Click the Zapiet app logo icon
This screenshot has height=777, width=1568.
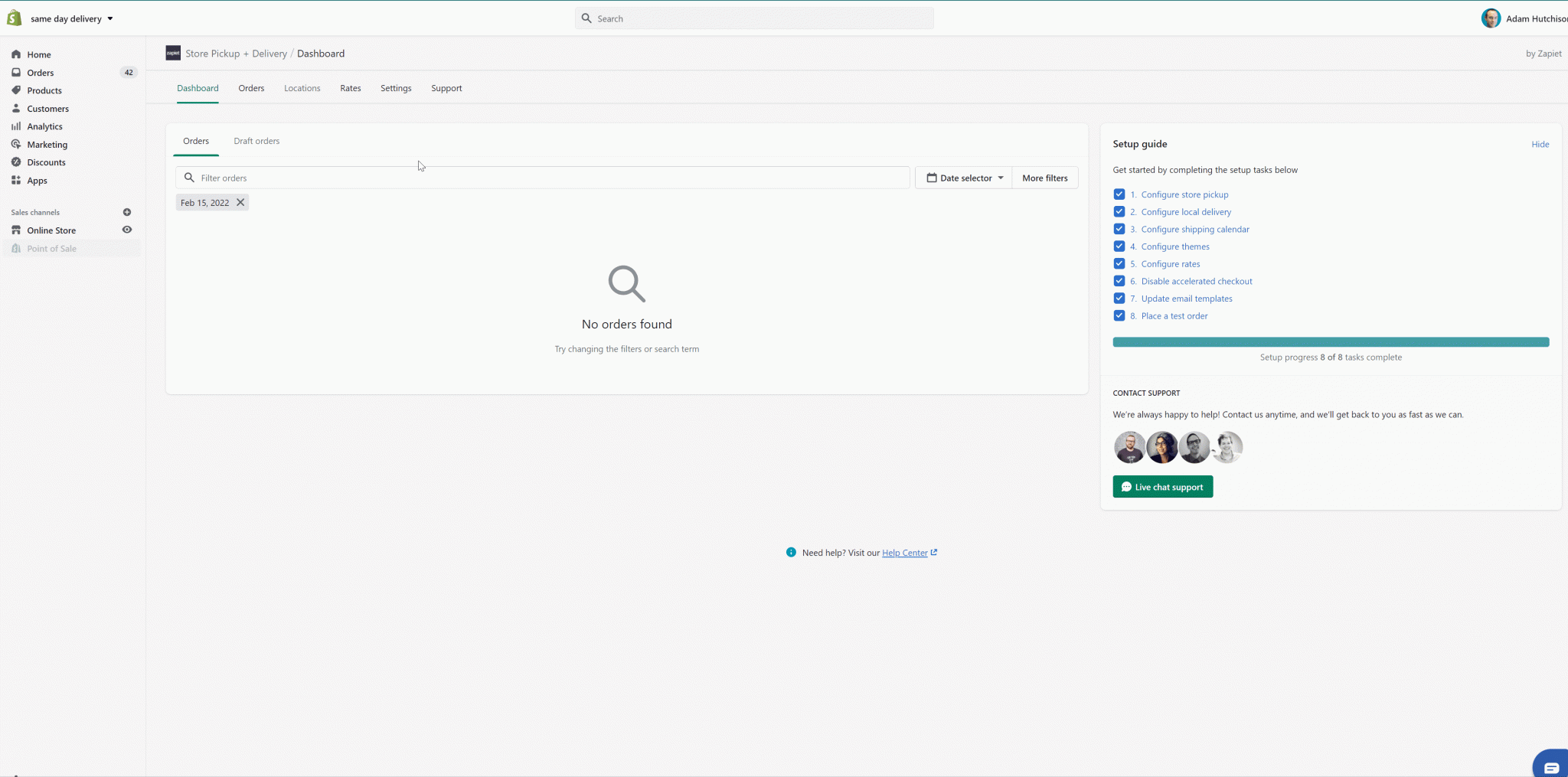[x=173, y=53]
